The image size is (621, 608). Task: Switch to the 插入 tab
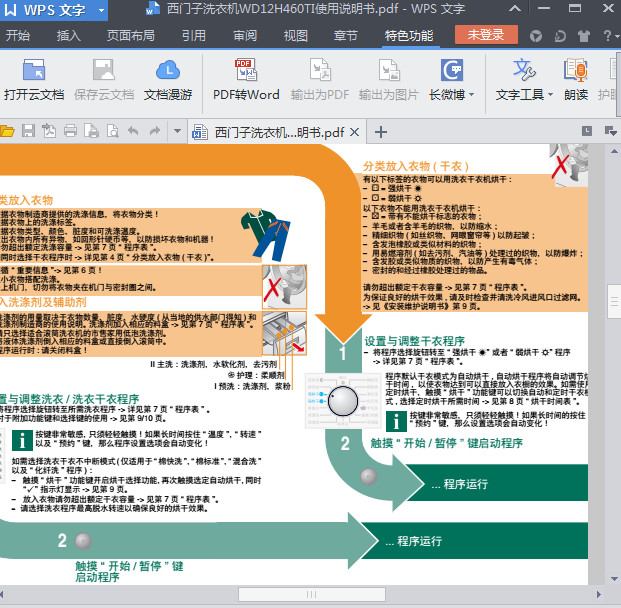pyautogui.click(x=69, y=36)
